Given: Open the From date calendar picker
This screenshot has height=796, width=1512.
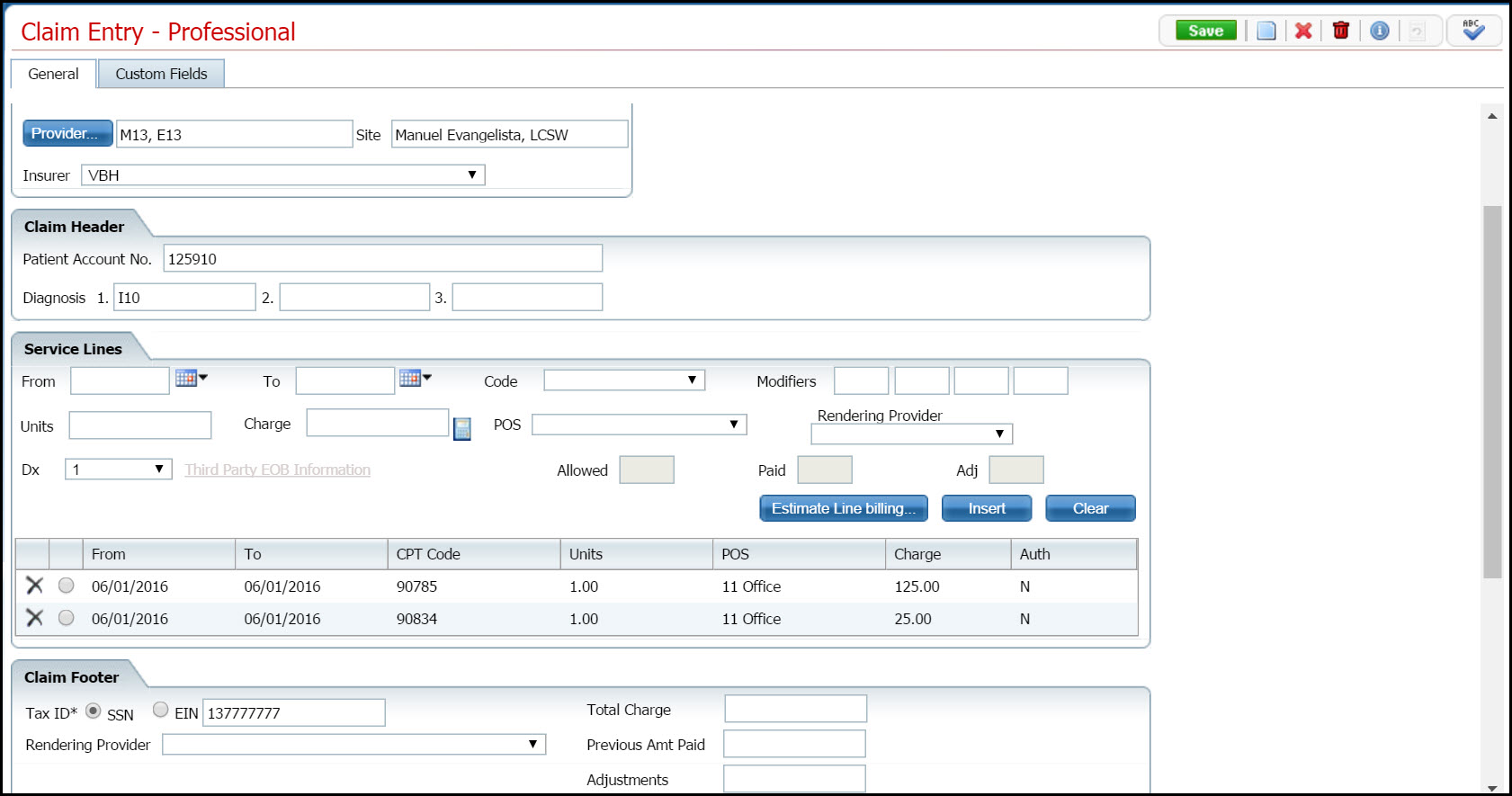Looking at the screenshot, I should pos(190,379).
